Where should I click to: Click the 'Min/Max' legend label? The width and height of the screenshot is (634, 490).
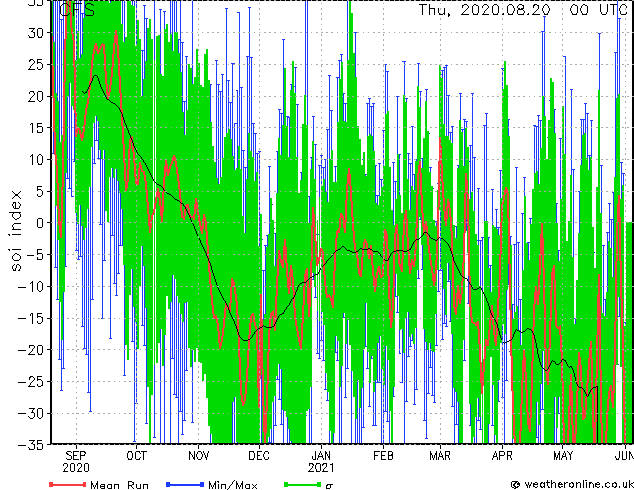(x=232, y=485)
